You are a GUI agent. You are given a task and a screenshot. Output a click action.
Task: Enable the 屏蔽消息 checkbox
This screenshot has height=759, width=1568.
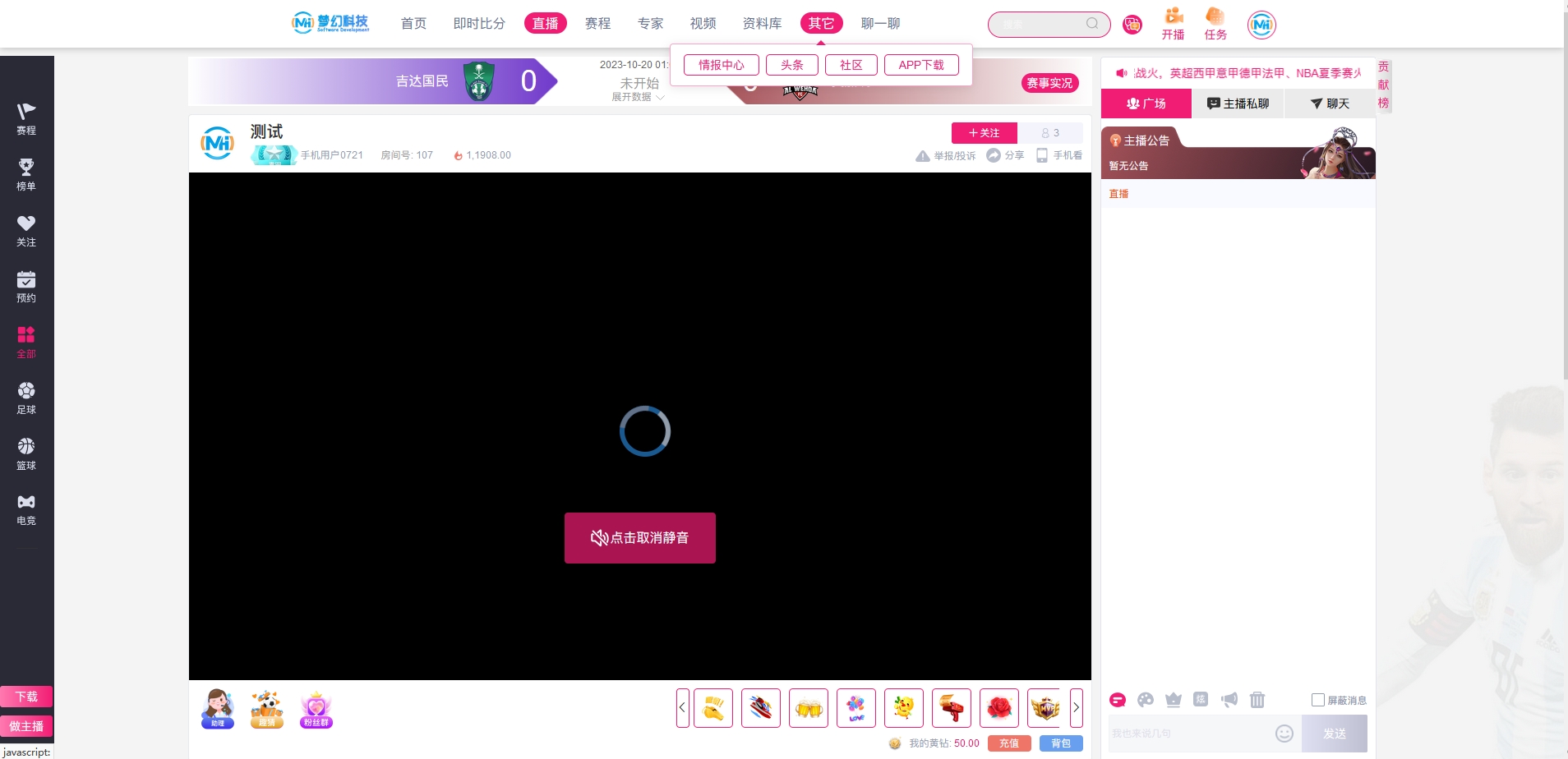(1317, 700)
